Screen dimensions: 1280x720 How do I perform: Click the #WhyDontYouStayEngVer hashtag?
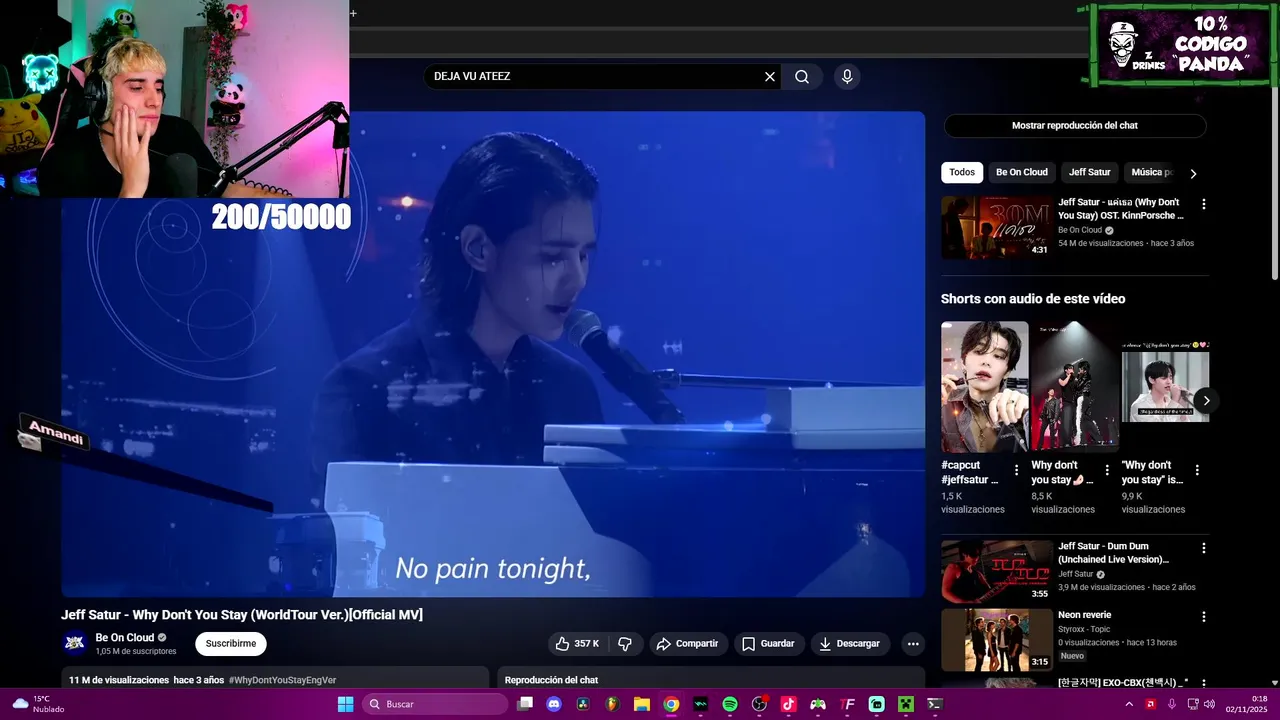pos(282,680)
